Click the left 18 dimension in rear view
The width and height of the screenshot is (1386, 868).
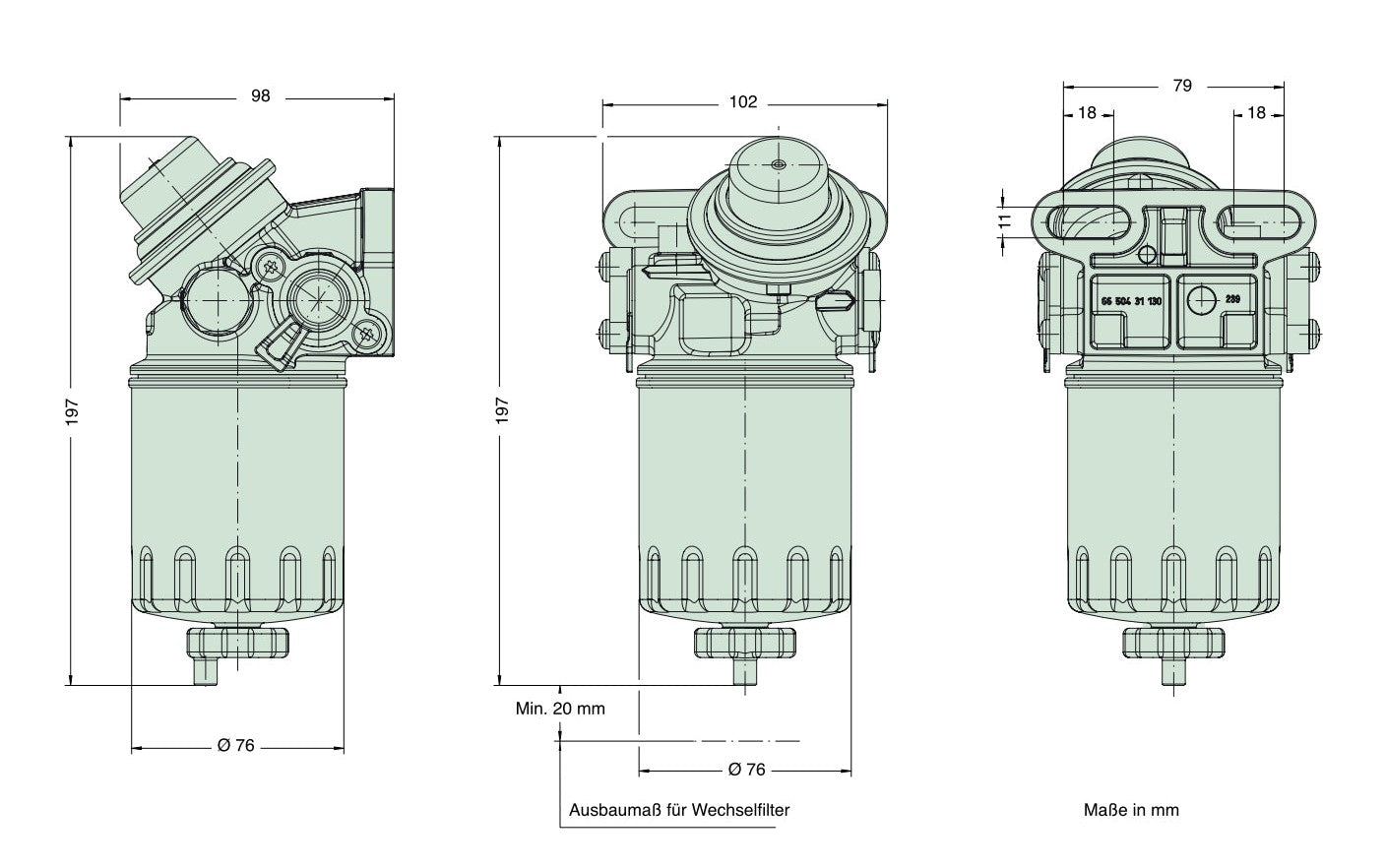[x=1087, y=113]
